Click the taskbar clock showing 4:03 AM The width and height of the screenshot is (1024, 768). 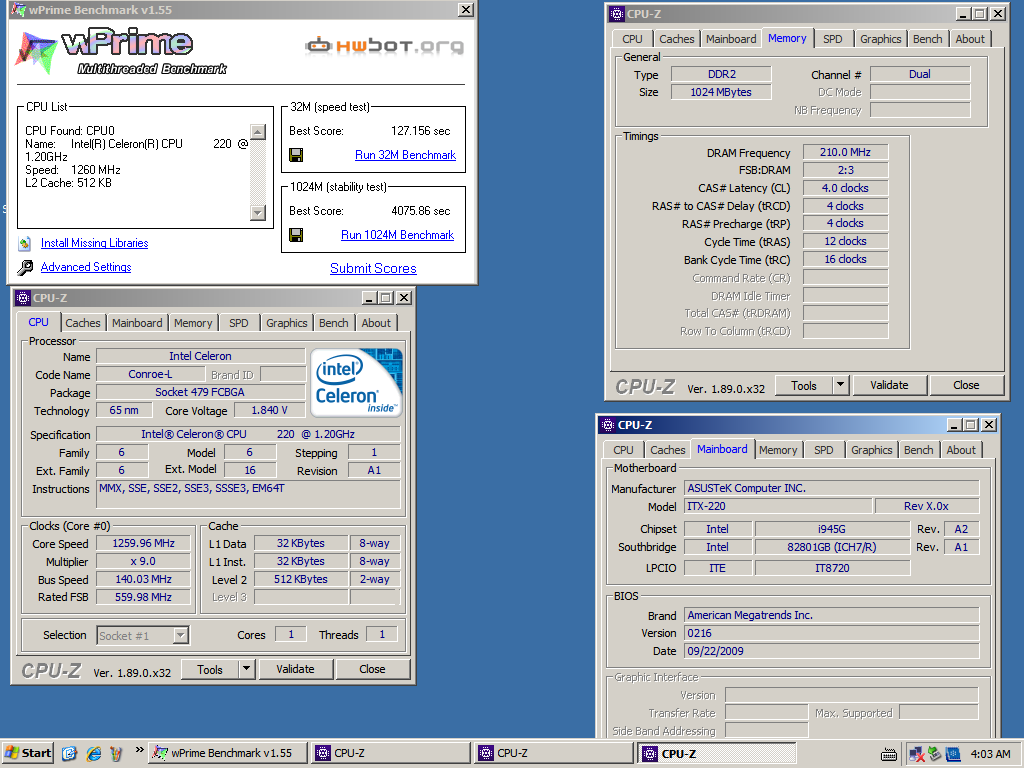tap(990, 754)
